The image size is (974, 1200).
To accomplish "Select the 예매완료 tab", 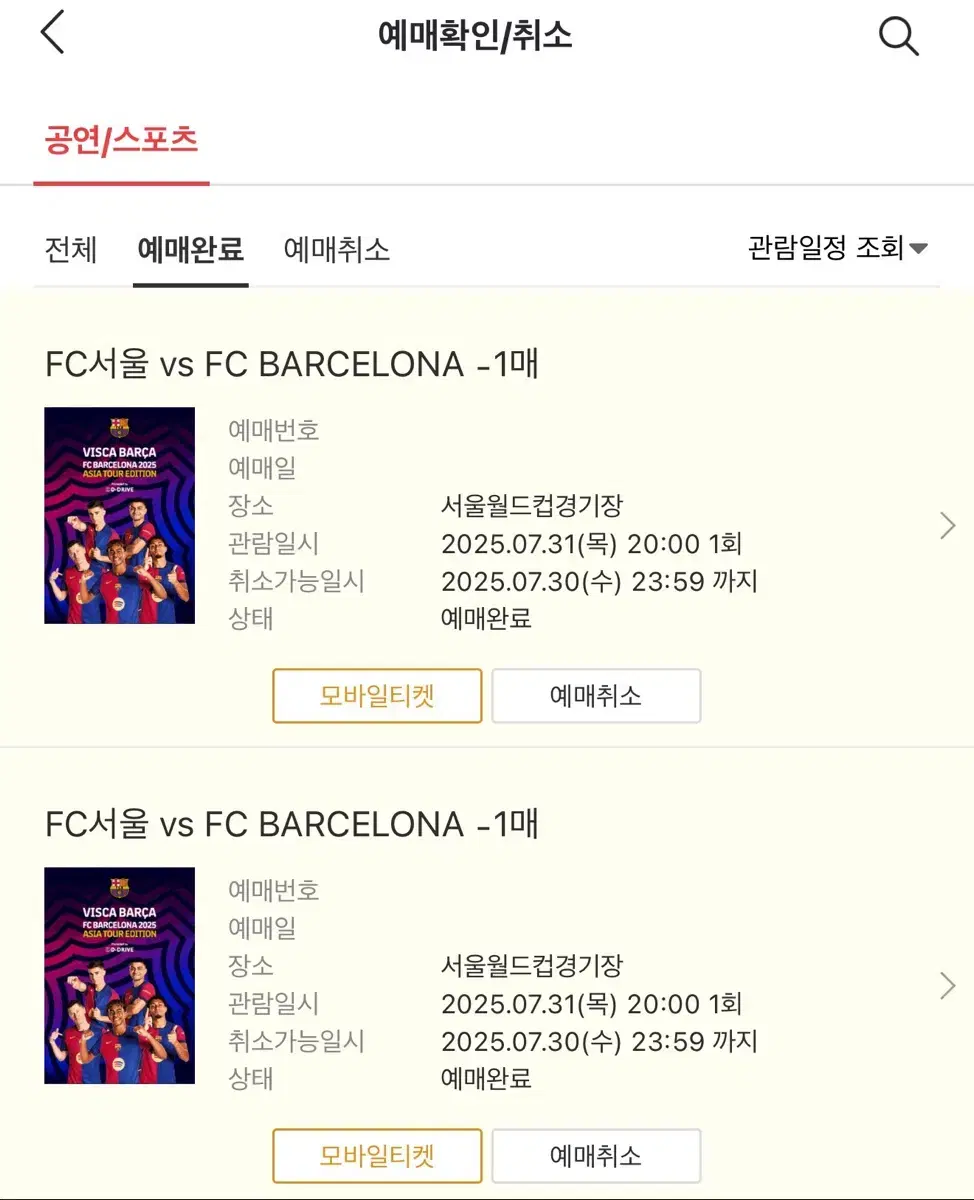I will point(190,249).
